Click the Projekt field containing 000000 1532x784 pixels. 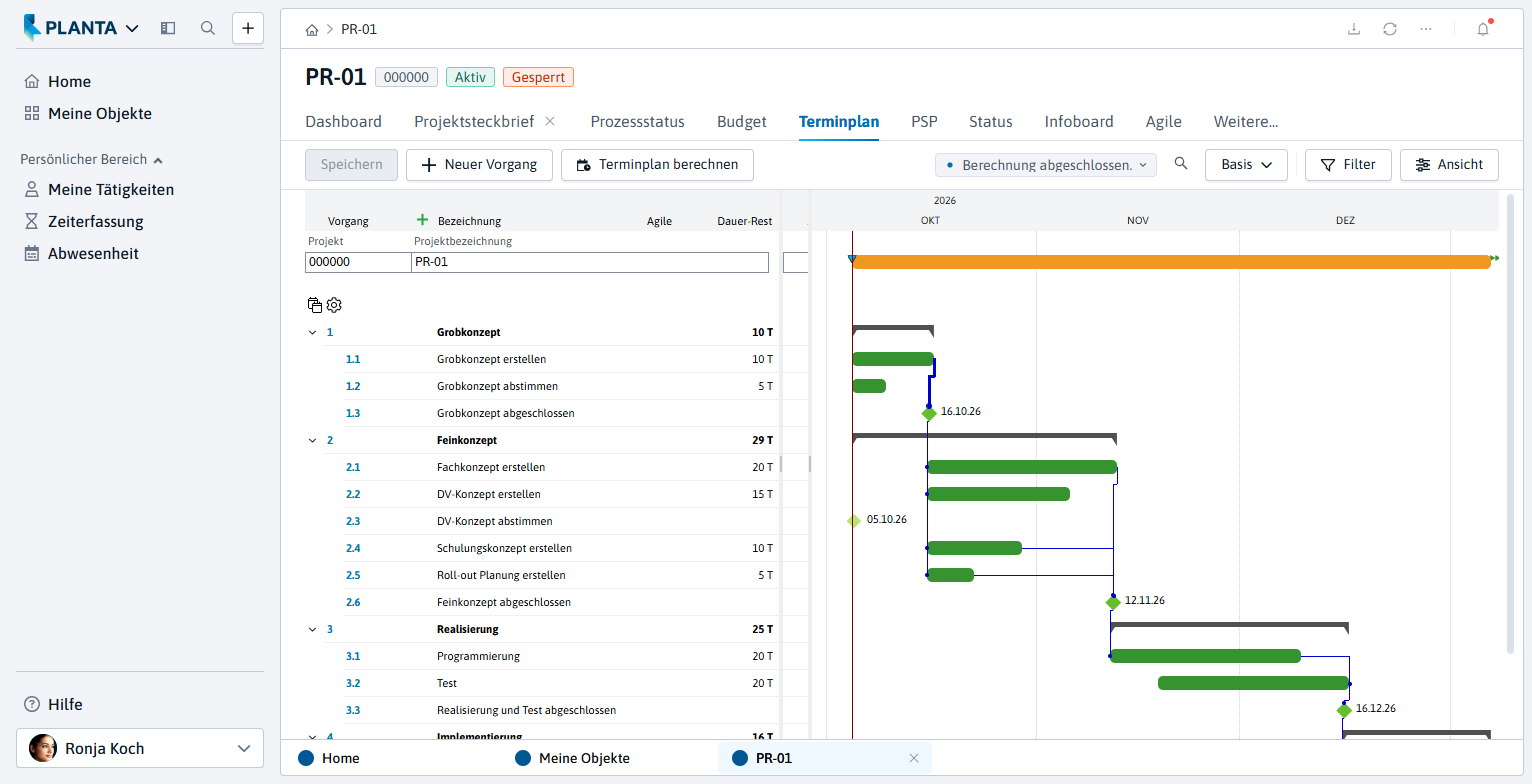358,262
